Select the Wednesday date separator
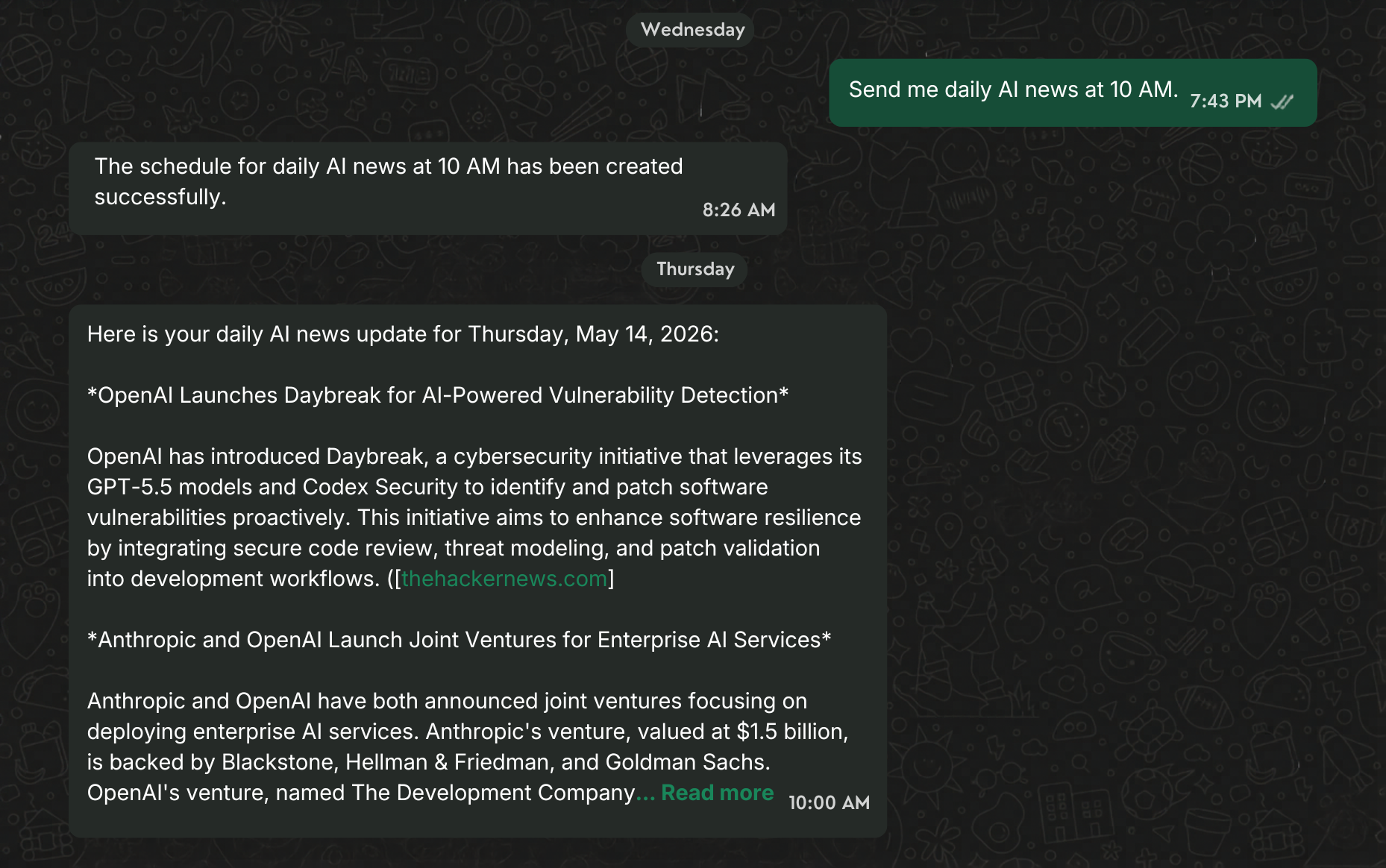Image resolution: width=1386 pixels, height=868 pixels. 692,30
